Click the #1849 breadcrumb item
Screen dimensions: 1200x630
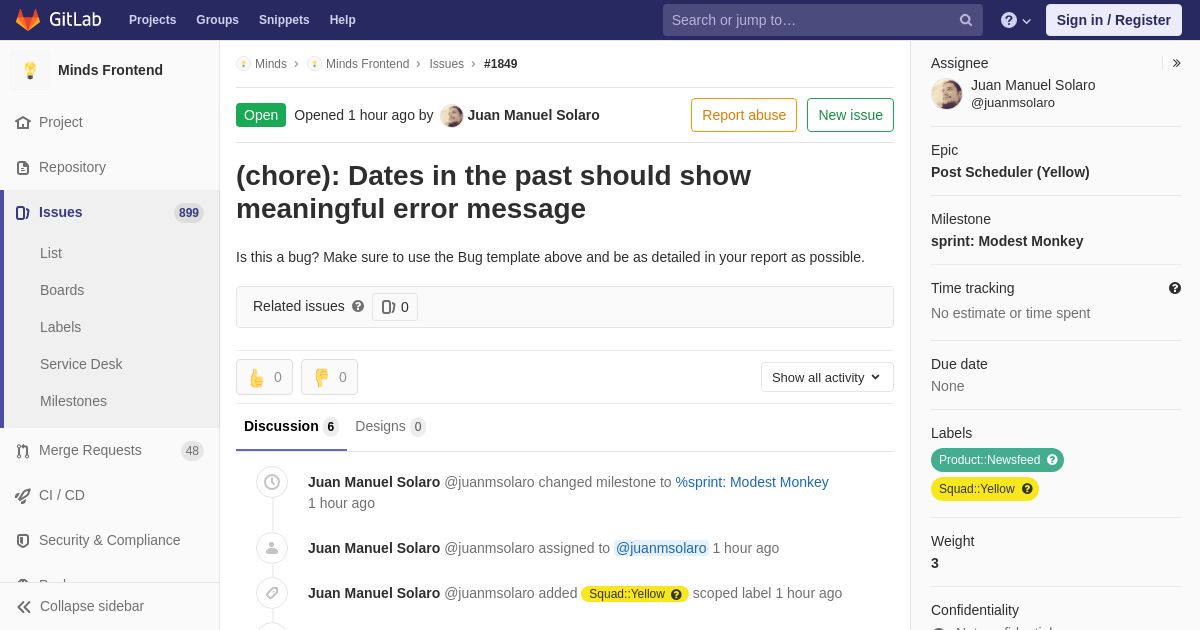pyautogui.click(x=501, y=64)
